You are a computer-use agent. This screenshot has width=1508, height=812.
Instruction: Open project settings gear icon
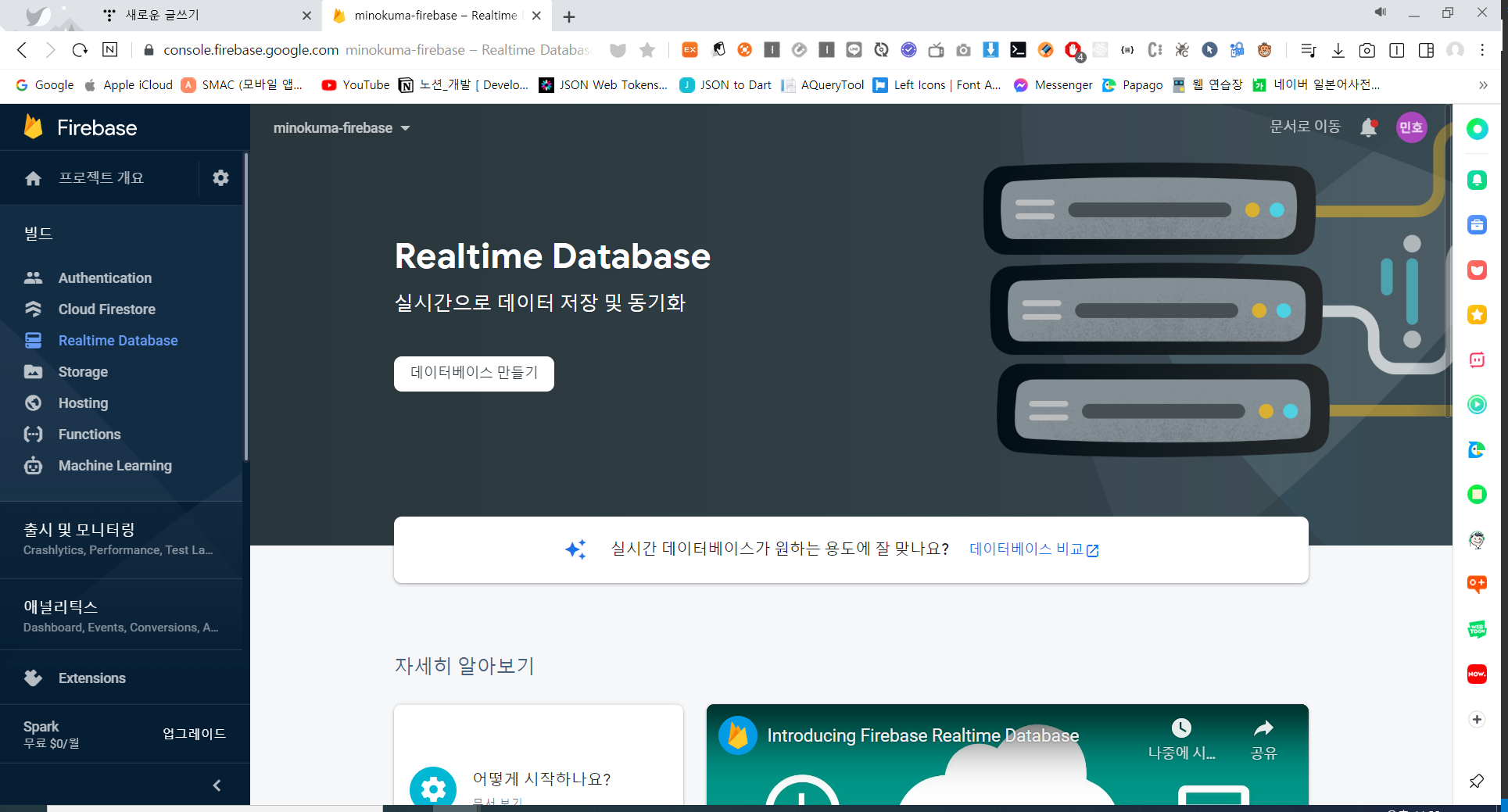coord(220,177)
